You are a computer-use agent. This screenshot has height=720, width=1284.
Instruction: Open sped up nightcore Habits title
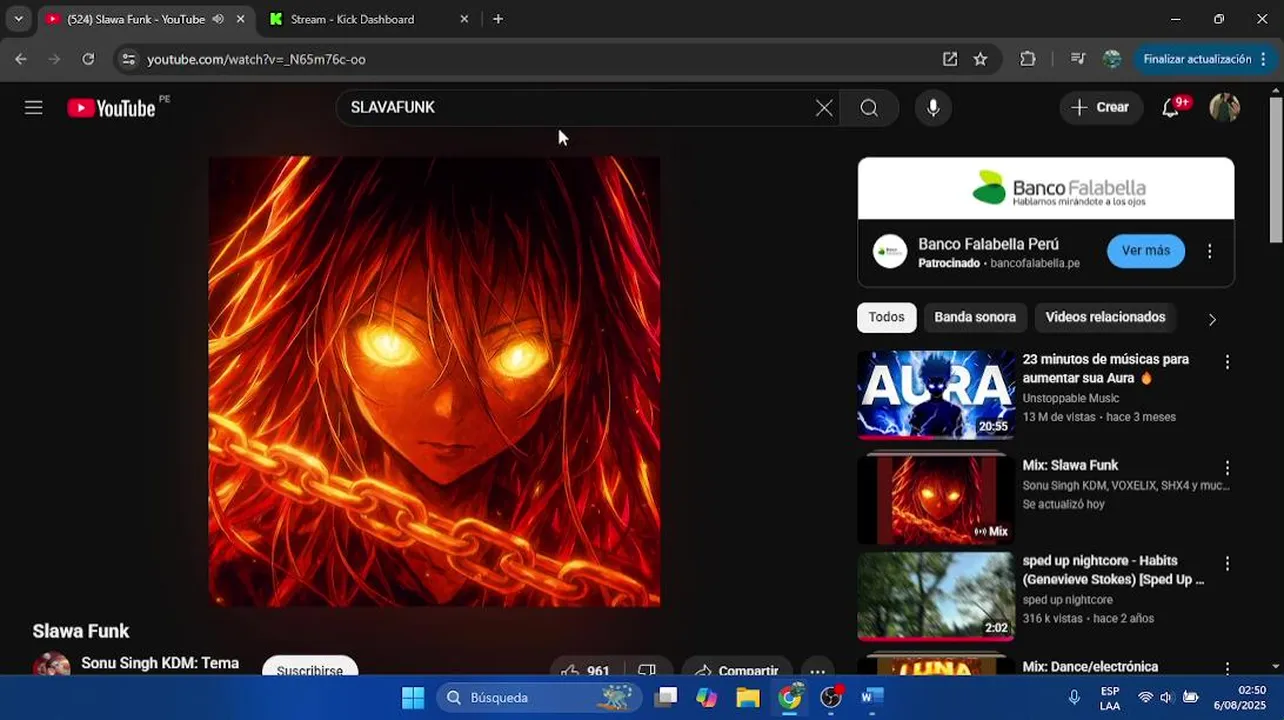1113,570
